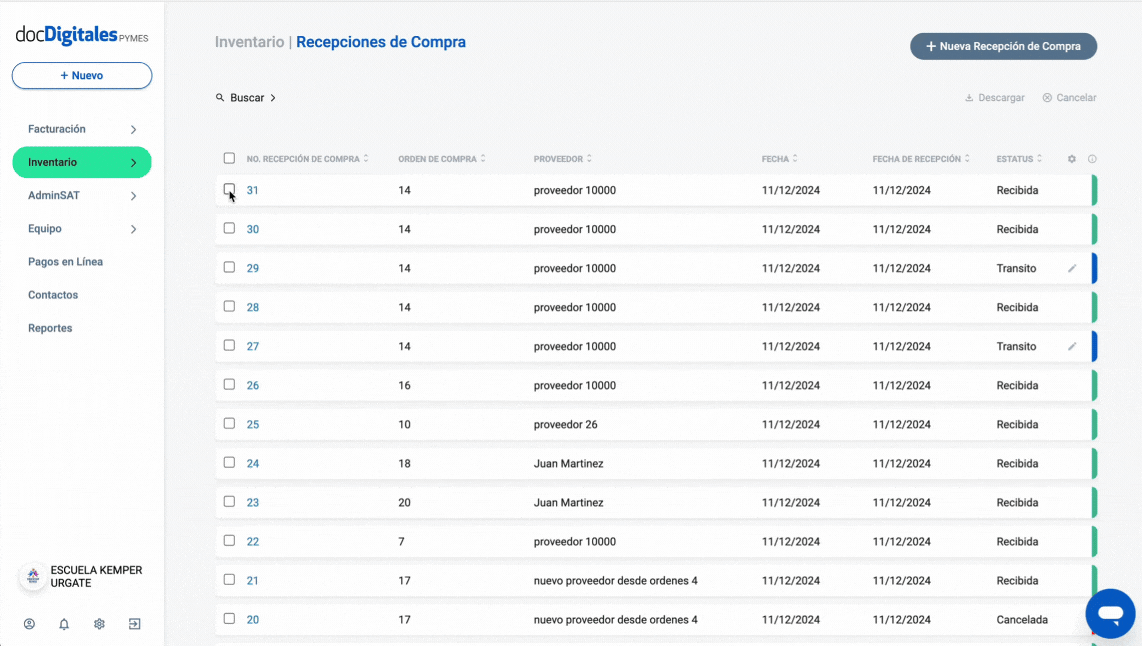Sort by Fecha de Recepción column
Screen dimensions: 1142x646
click(x=921, y=159)
